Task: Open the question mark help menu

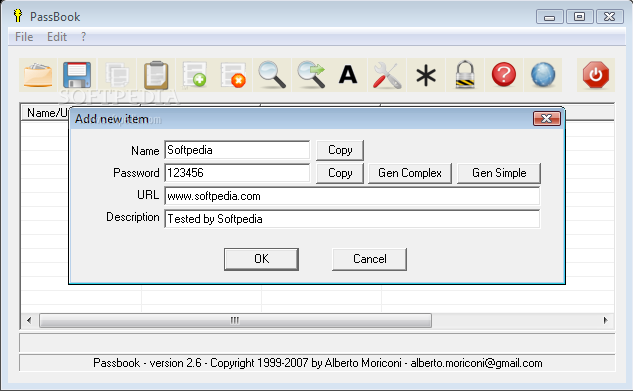Action: click(83, 37)
